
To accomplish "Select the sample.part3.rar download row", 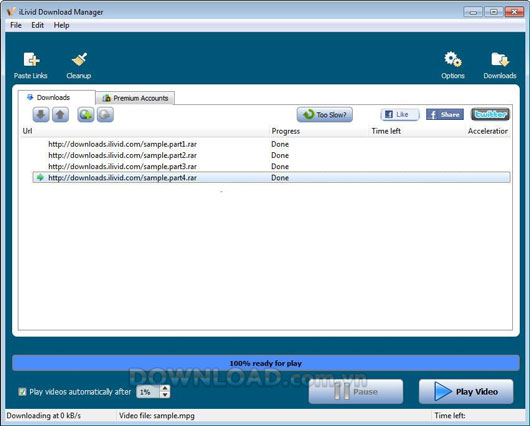I will pos(271,166).
